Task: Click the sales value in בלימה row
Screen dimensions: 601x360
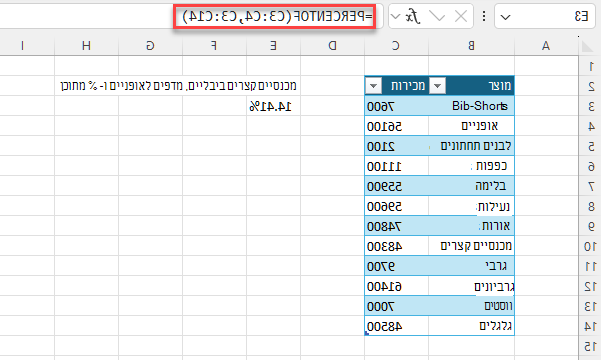Action: (x=397, y=186)
